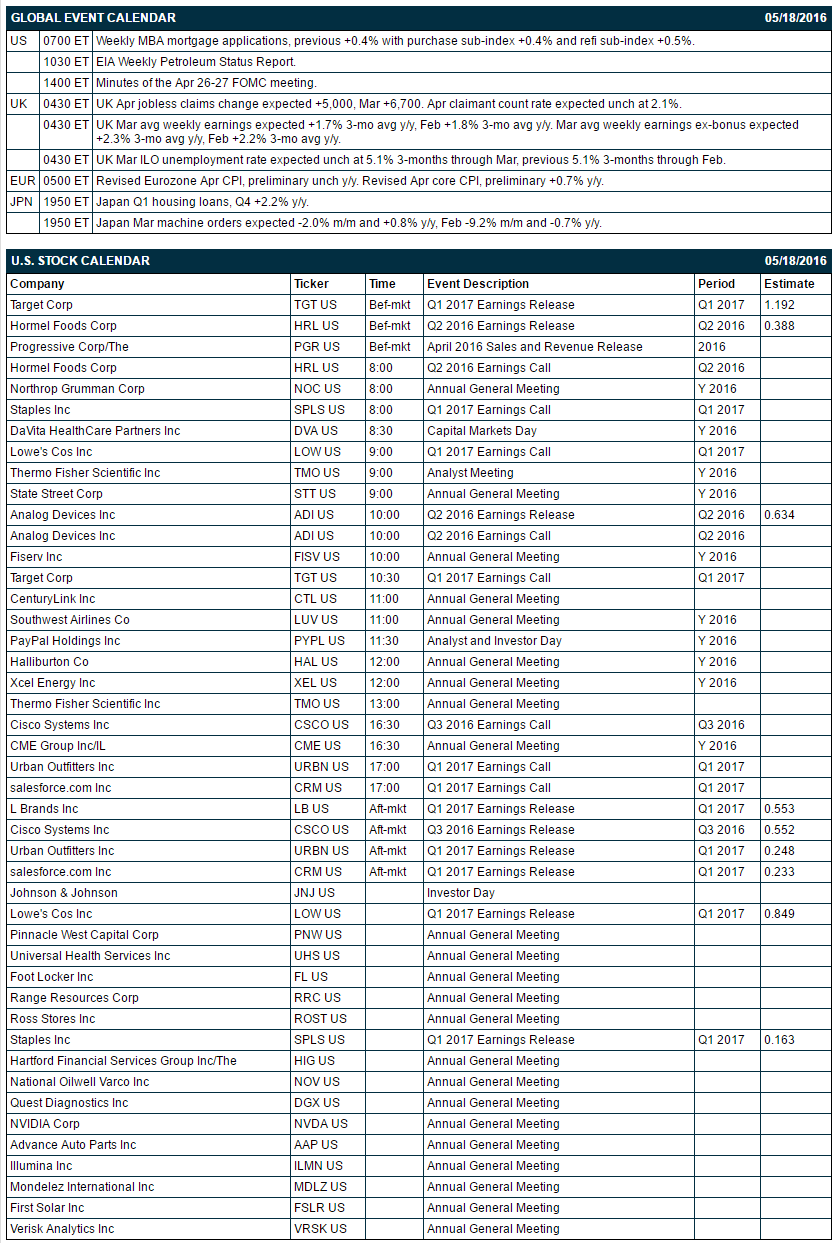Image resolution: width=836 pixels, height=1243 pixels.
Task: Select Halliburton Co
Action: [x=49, y=662]
